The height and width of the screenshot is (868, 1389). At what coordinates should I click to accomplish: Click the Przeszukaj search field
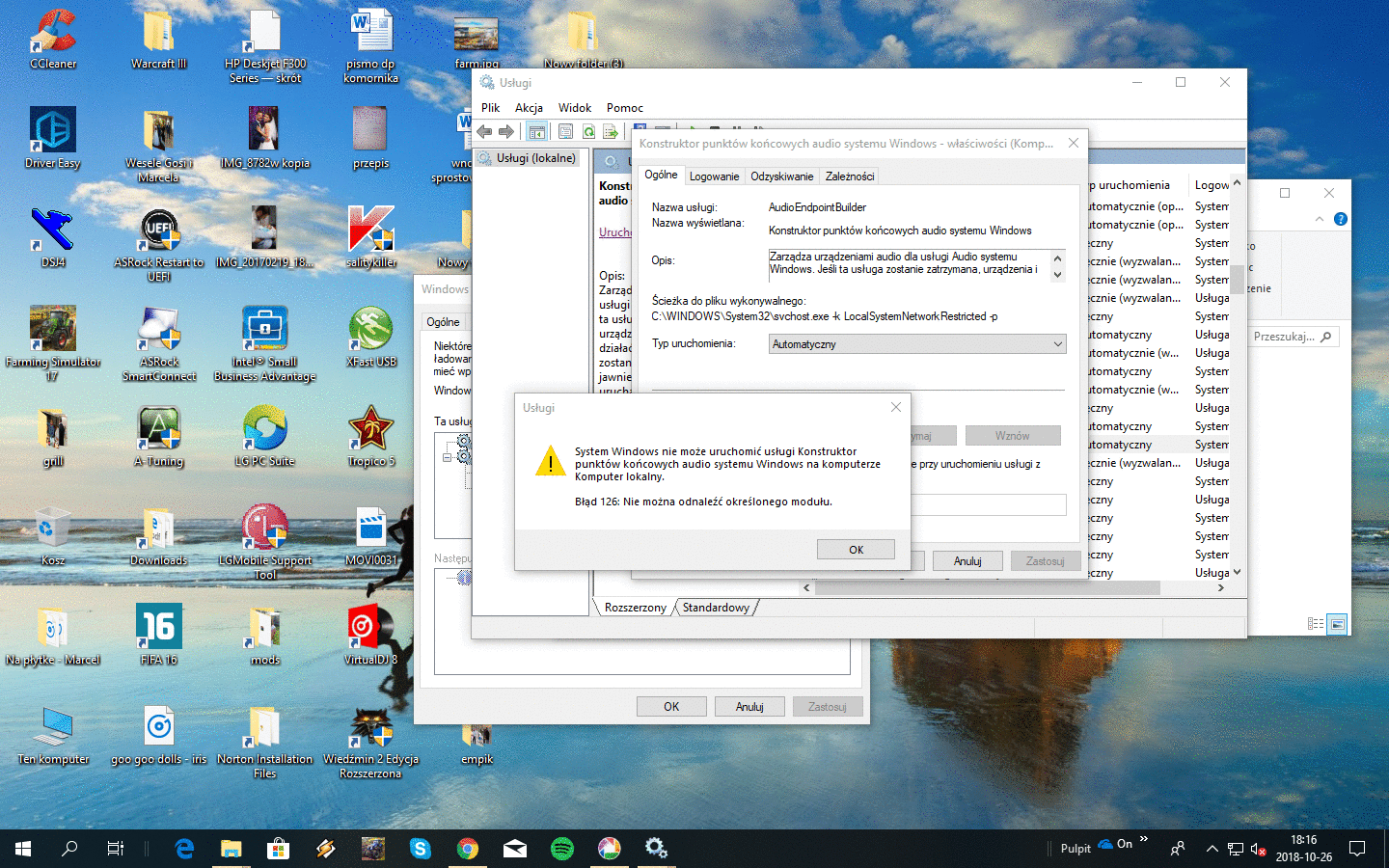(x=1293, y=337)
